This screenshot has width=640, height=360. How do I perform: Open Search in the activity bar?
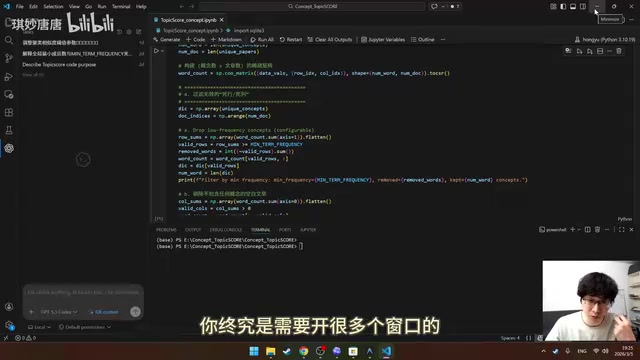coord(9,40)
